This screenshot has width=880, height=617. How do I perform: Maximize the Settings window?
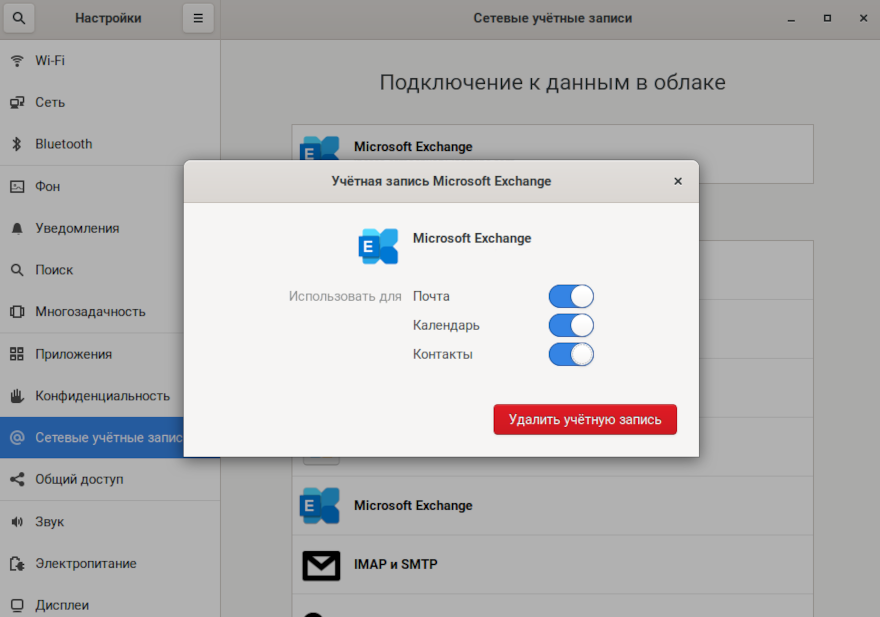point(827,18)
